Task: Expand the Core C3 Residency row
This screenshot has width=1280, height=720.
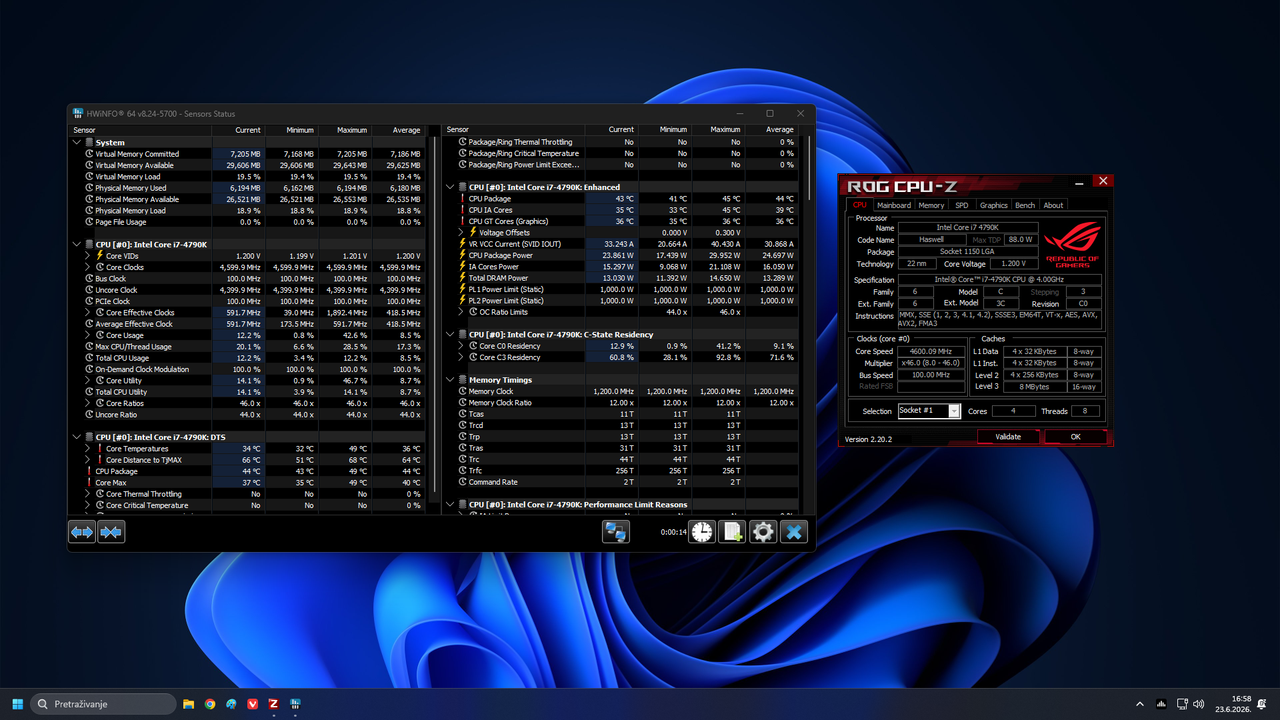Action: coord(461,357)
